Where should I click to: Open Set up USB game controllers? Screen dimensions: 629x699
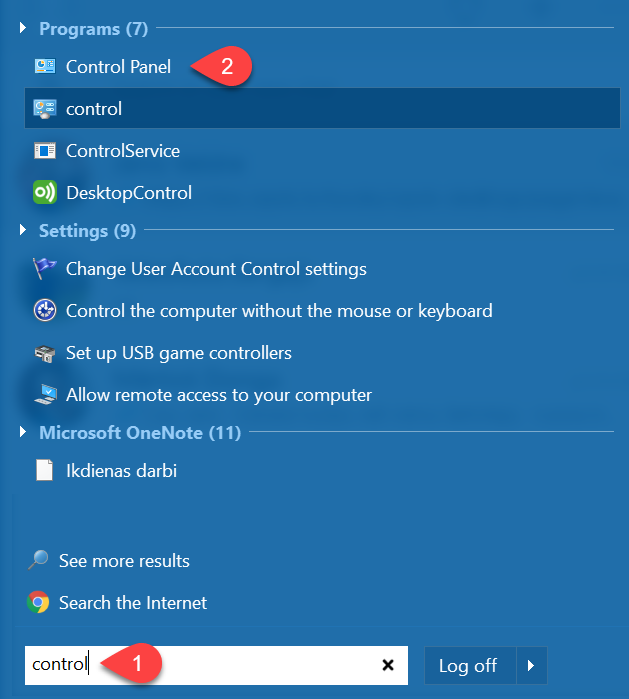pyautogui.click(x=179, y=354)
